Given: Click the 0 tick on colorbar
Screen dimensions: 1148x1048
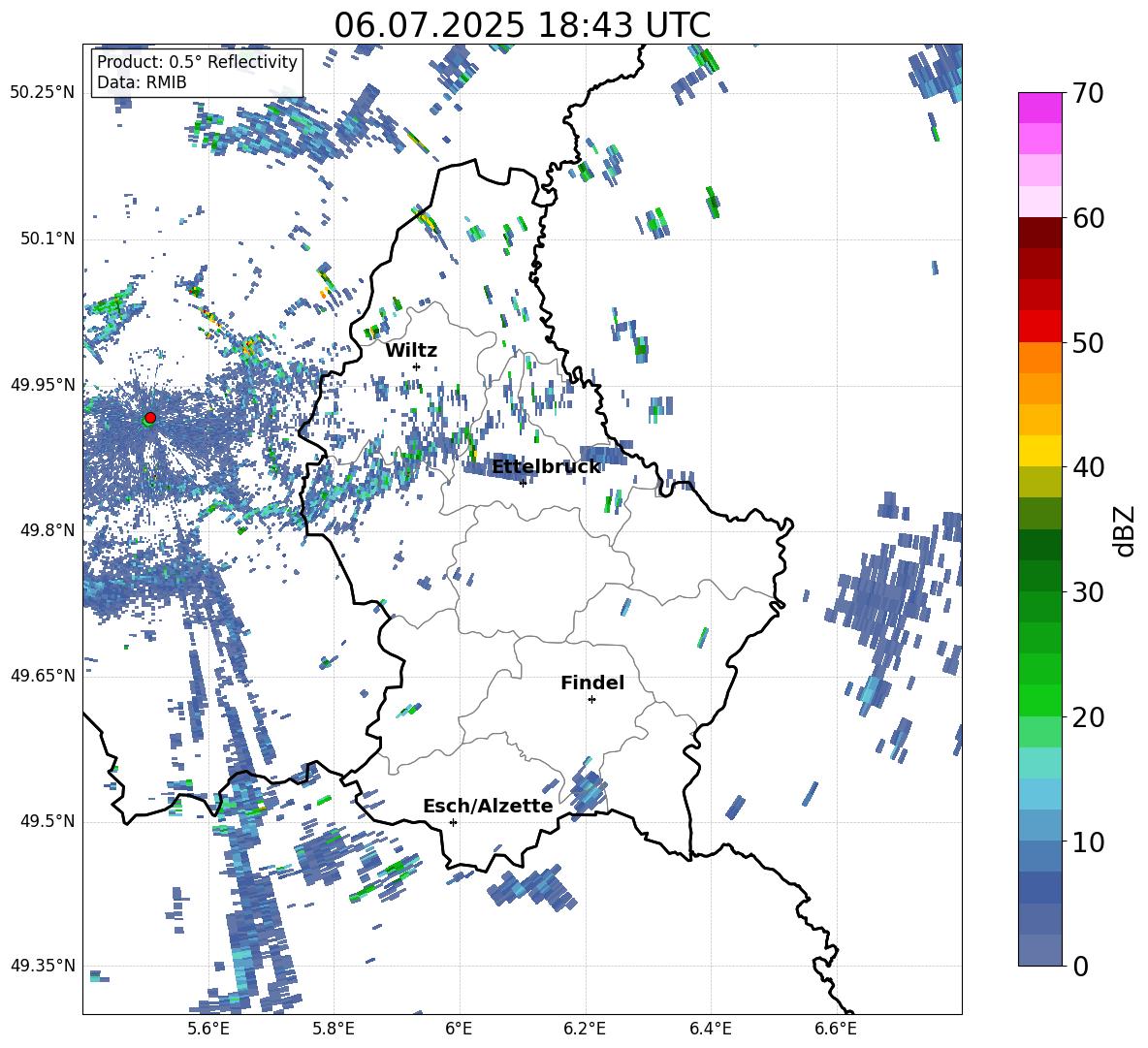Looking at the screenshot, I should click(1080, 966).
